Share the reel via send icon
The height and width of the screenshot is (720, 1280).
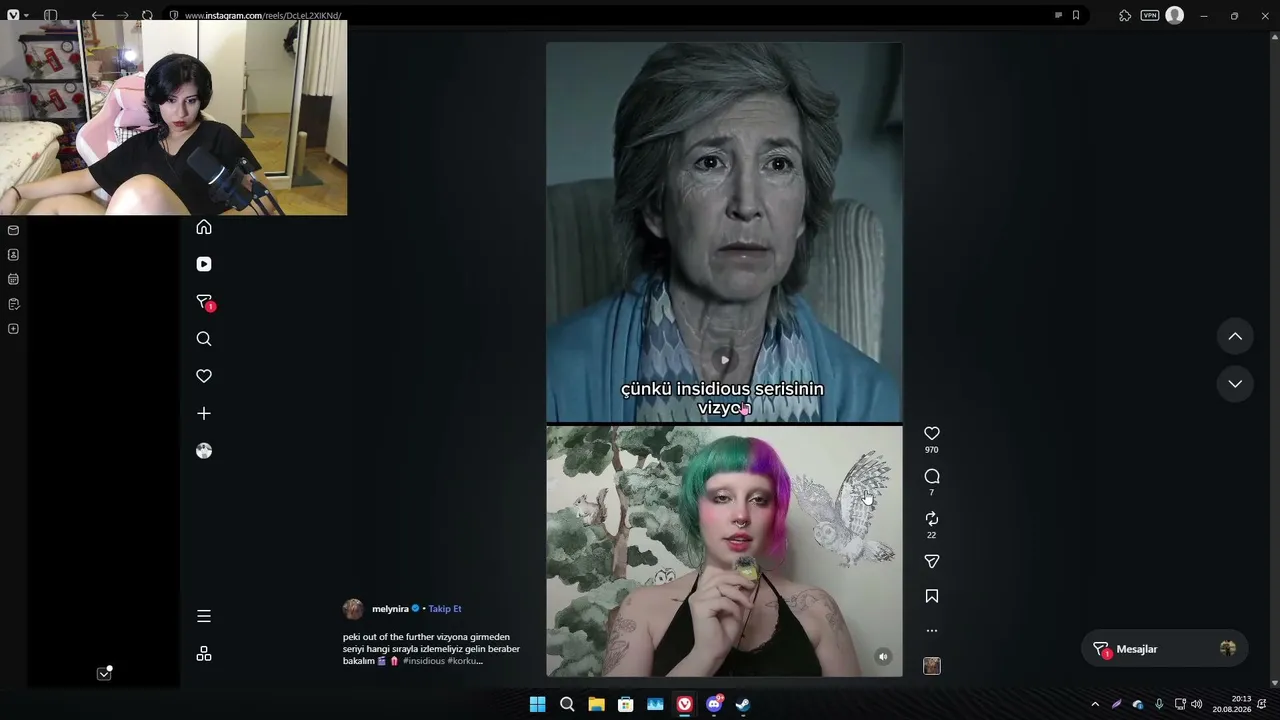tap(932, 562)
